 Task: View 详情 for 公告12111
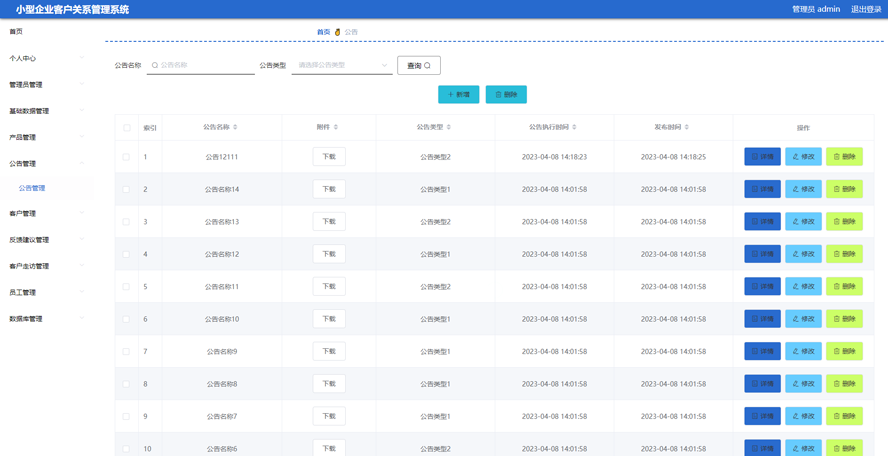(762, 157)
